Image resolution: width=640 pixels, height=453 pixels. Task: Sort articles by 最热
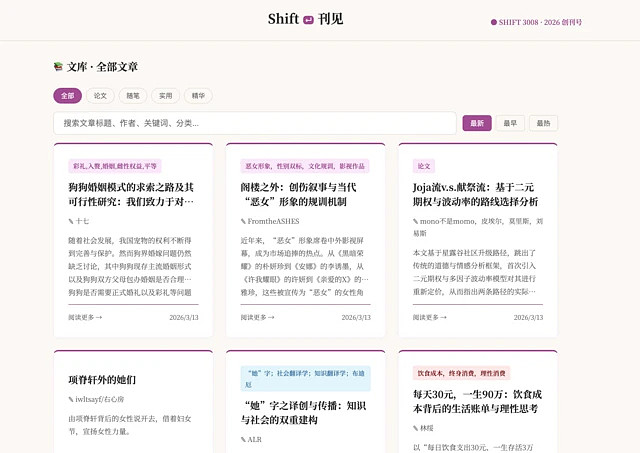543,123
